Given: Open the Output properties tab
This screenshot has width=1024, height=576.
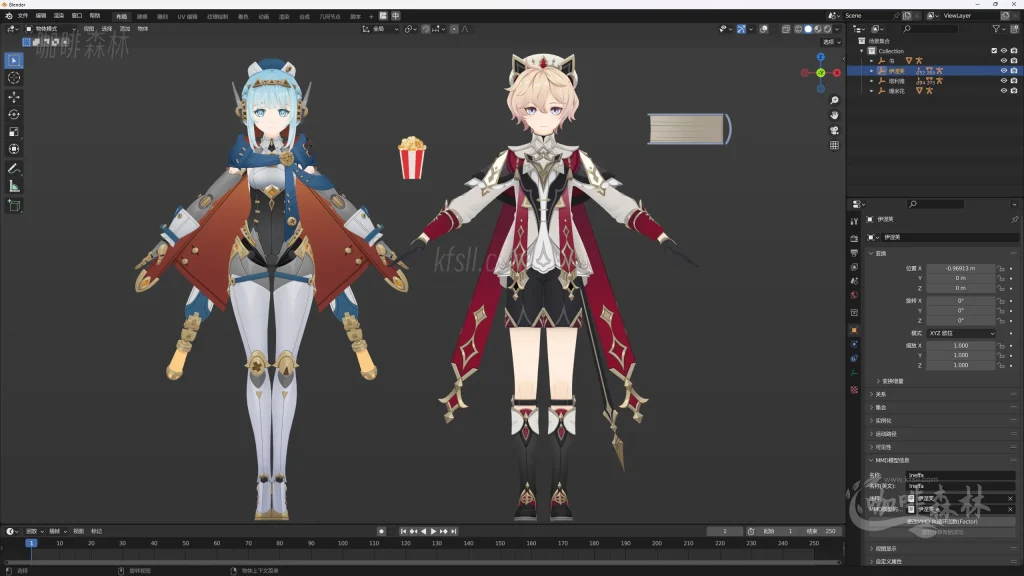Looking at the screenshot, I should (x=854, y=253).
